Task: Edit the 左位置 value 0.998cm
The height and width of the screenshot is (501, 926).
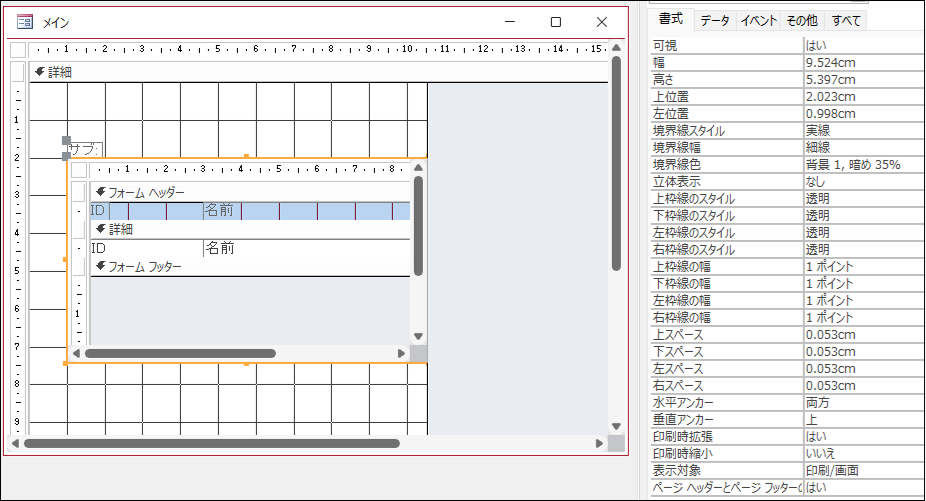Action: point(864,113)
